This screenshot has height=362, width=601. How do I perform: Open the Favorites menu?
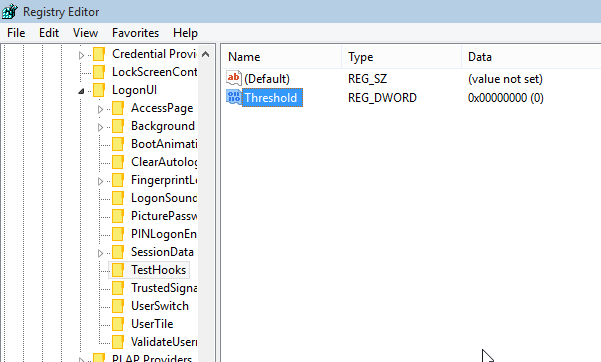135,33
